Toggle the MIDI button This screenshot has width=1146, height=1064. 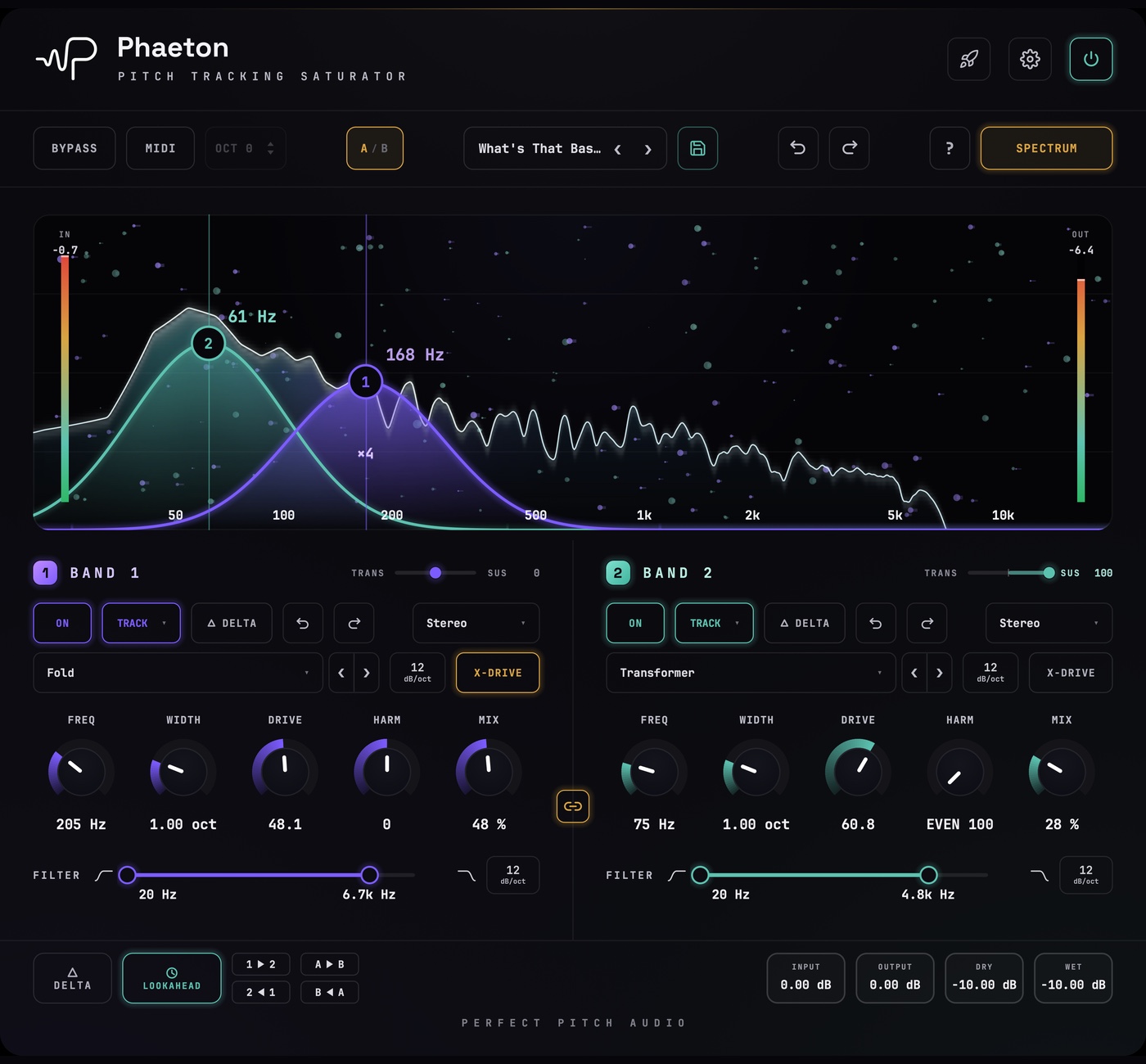pos(160,148)
